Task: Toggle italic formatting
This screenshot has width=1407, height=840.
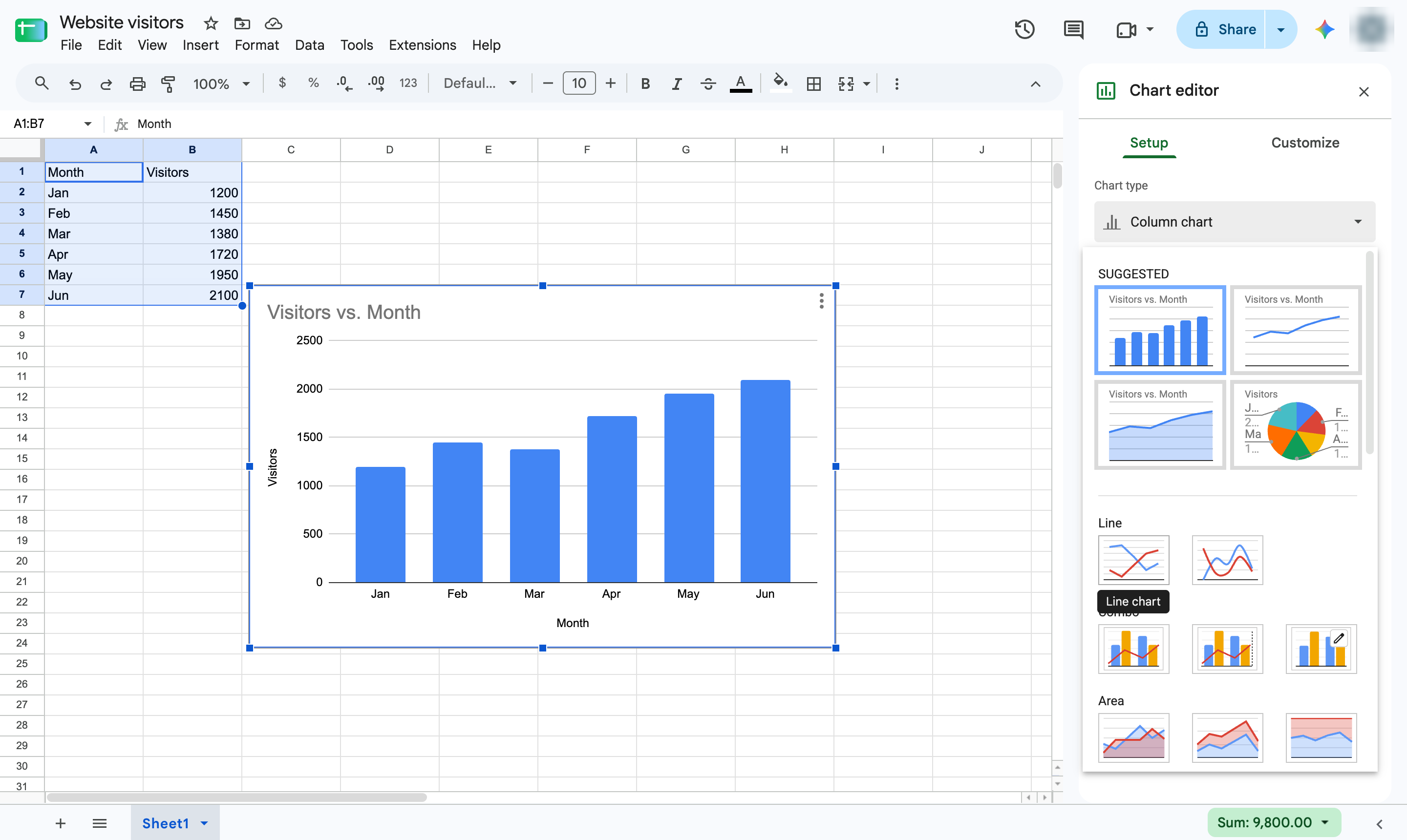Action: [x=677, y=84]
